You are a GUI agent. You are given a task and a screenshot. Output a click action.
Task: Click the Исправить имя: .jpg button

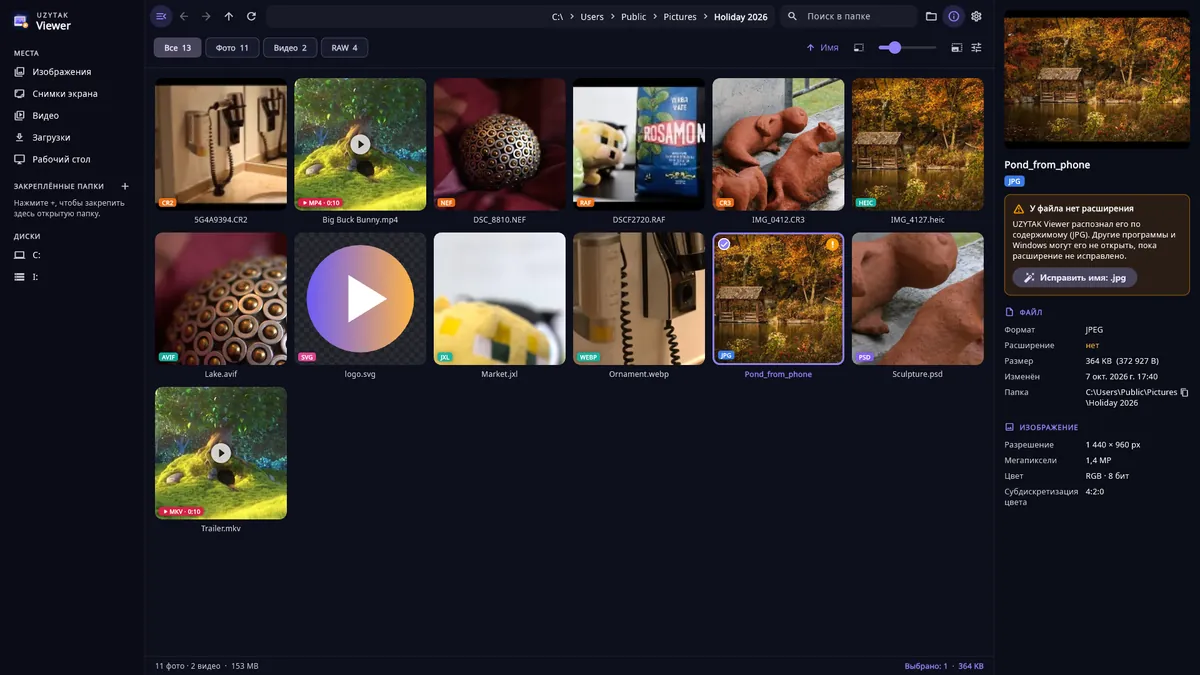[1075, 278]
